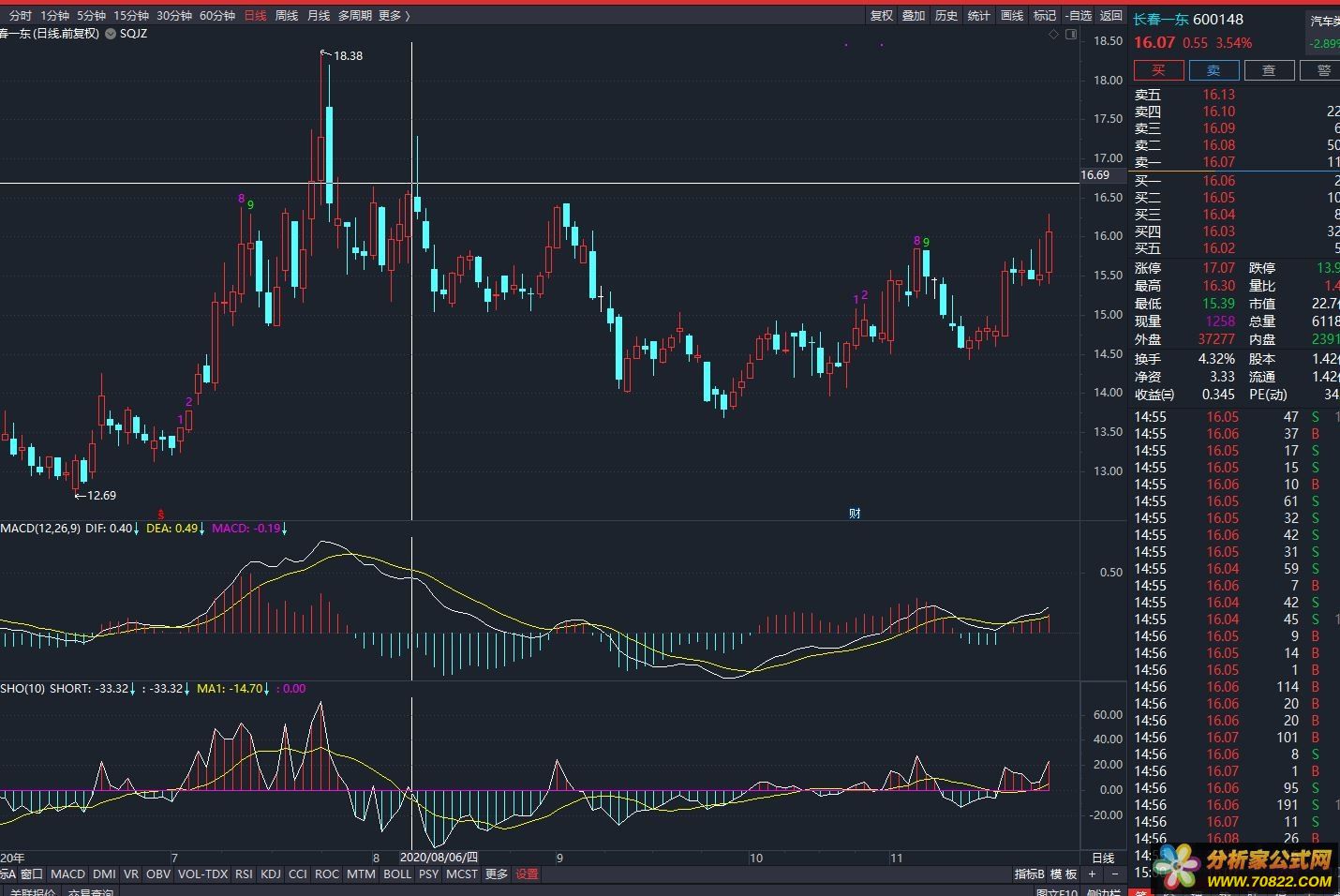Click the 指标B button
Screen dimensions: 1340x896
(1030, 874)
